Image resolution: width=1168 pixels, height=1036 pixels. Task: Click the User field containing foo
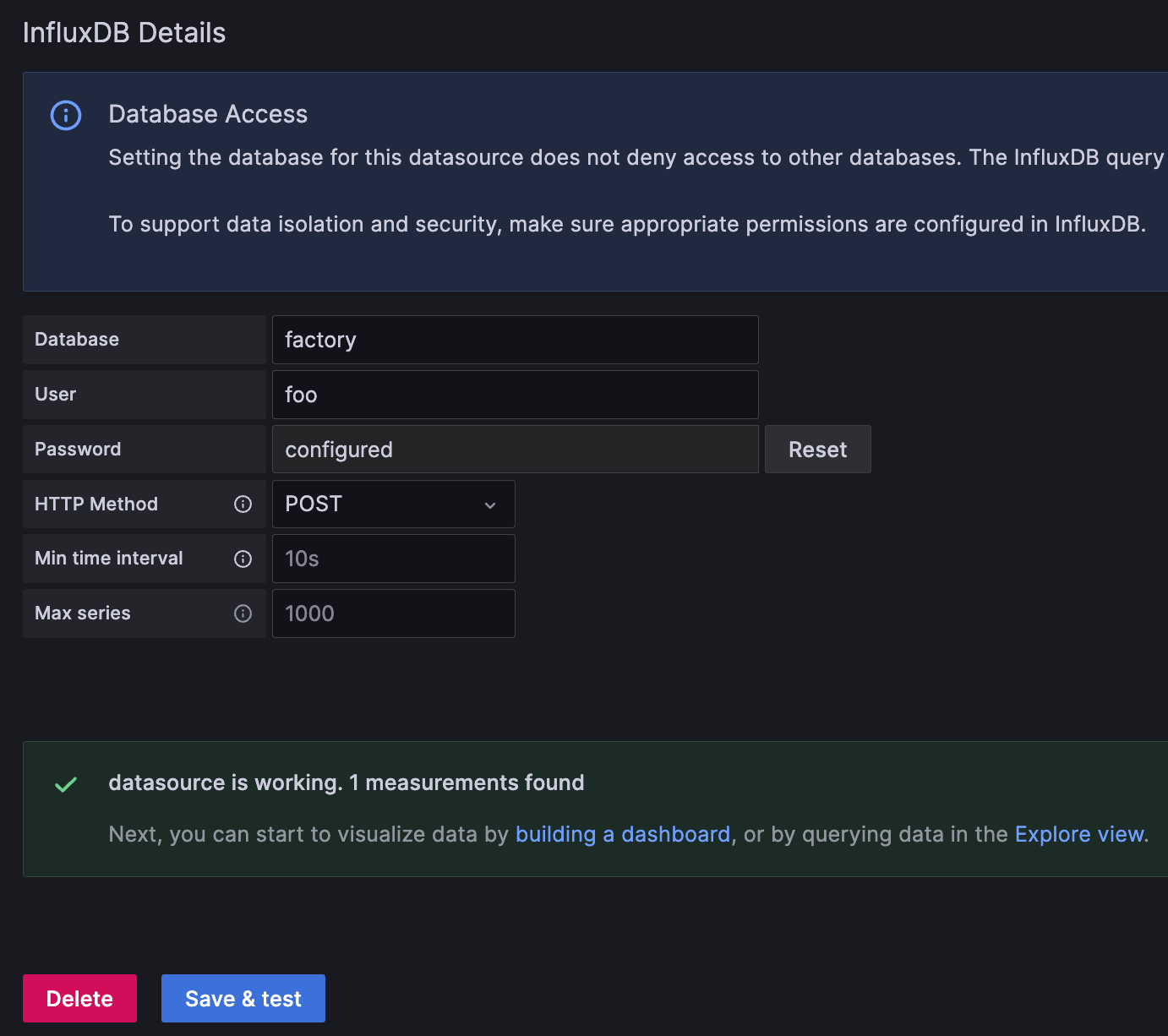coord(516,395)
